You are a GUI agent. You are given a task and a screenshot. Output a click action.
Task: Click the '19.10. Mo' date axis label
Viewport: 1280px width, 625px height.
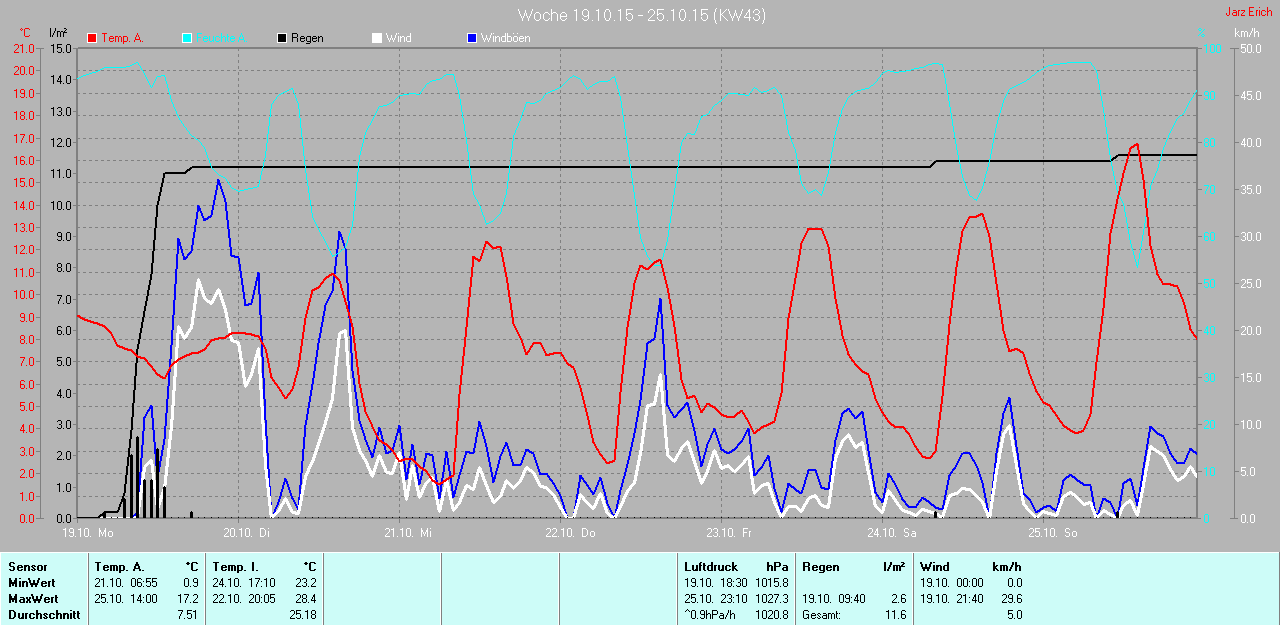click(87, 533)
